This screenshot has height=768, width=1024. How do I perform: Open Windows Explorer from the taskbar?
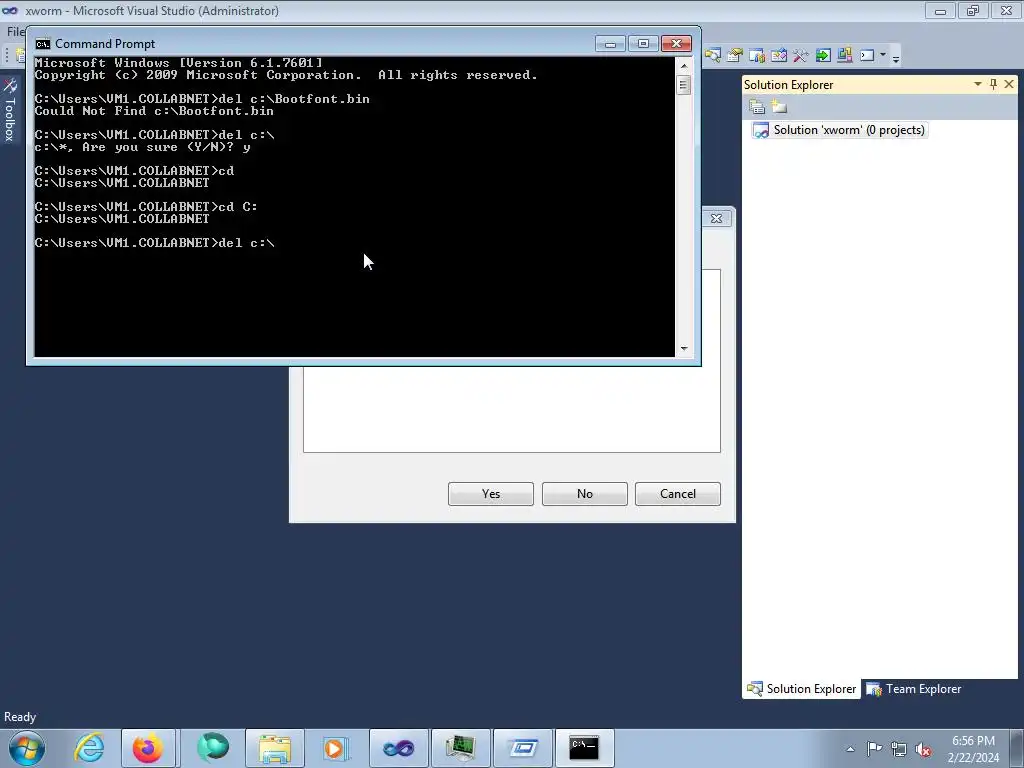point(274,748)
